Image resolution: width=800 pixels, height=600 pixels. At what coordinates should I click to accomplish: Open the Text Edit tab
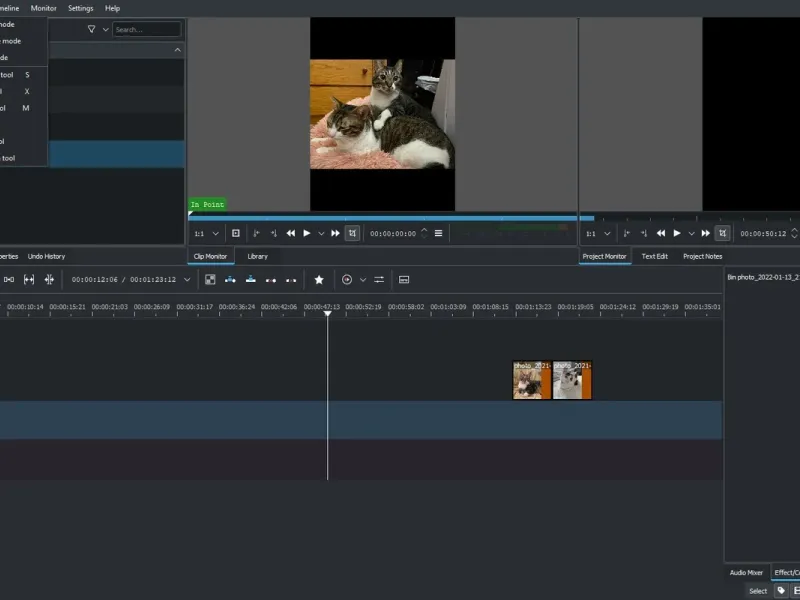(655, 256)
